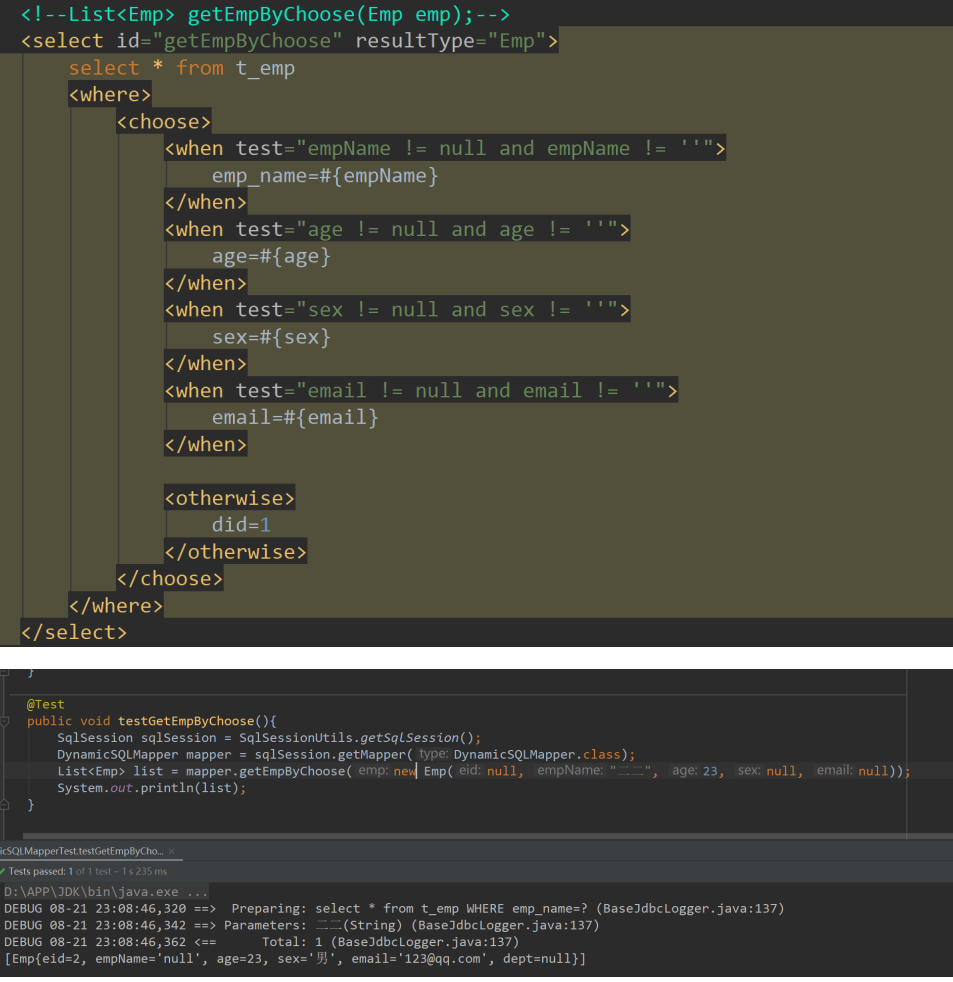This screenshot has width=953, height=982.
Task: Click the horizontal scrollbar under the Java editor
Action: click(488, 836)
